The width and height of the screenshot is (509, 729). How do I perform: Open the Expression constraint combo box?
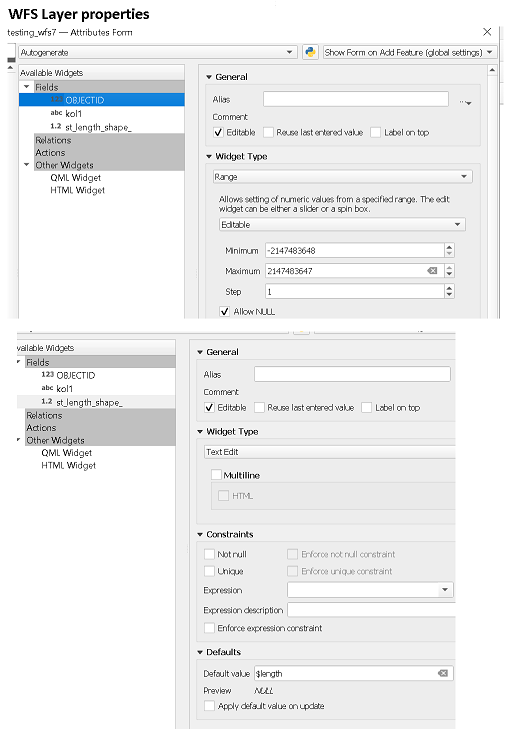370,590
